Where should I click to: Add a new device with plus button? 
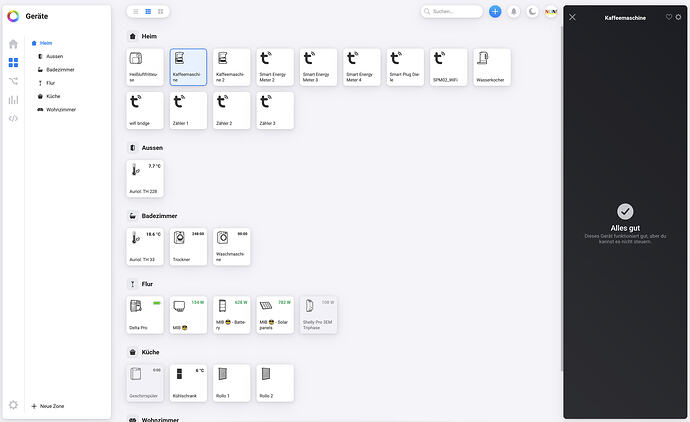click(x=495, y=11)
